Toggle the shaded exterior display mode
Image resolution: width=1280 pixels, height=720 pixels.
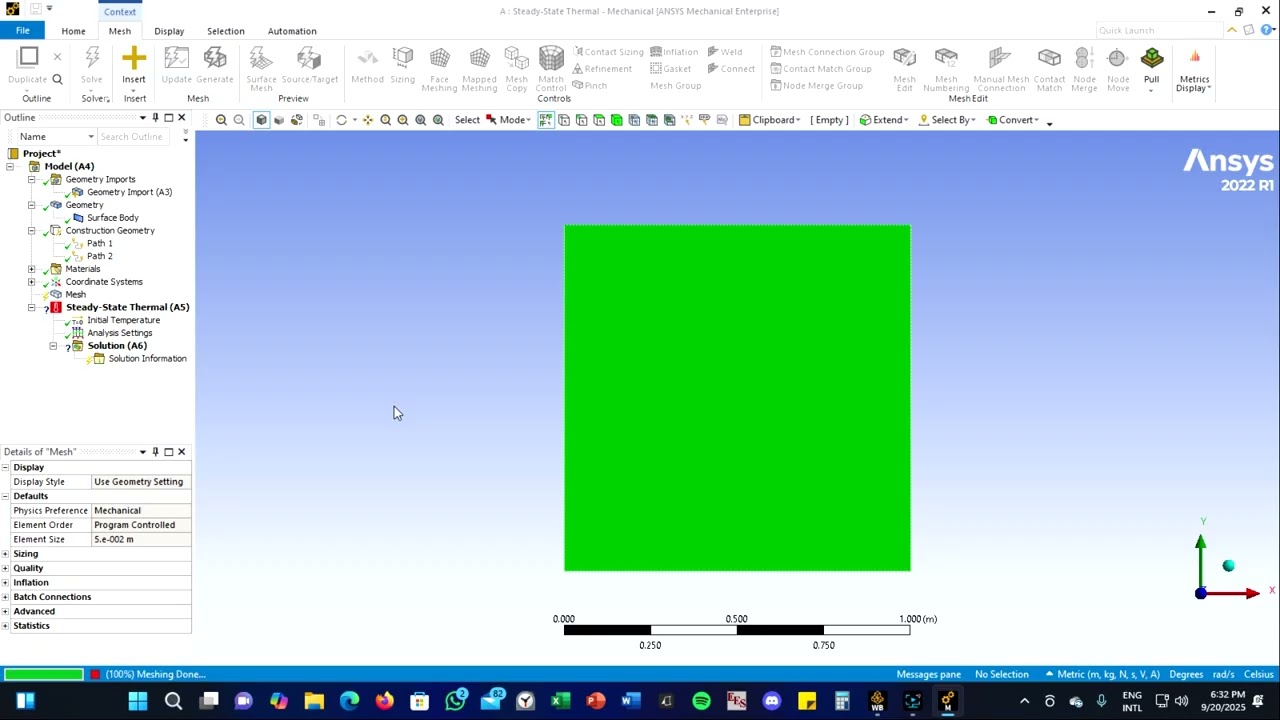click(x=261, y=120)
